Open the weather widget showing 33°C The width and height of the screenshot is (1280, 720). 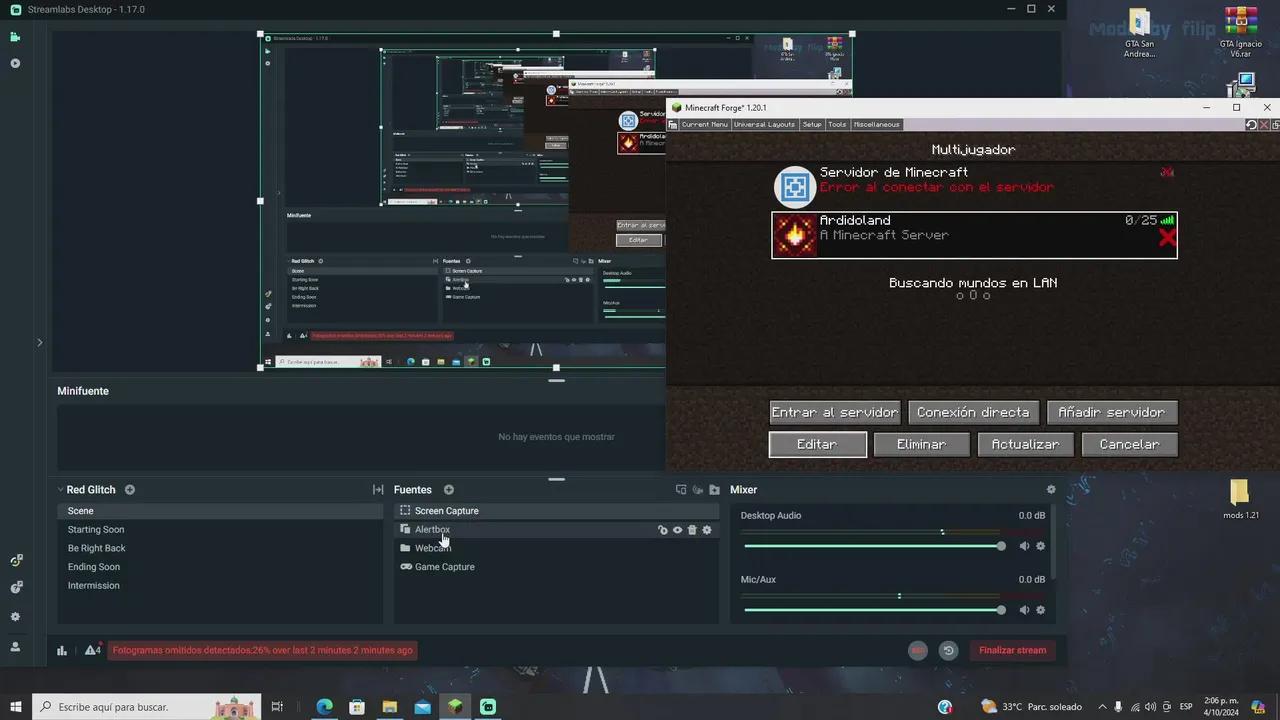(x=1031, y=707)
